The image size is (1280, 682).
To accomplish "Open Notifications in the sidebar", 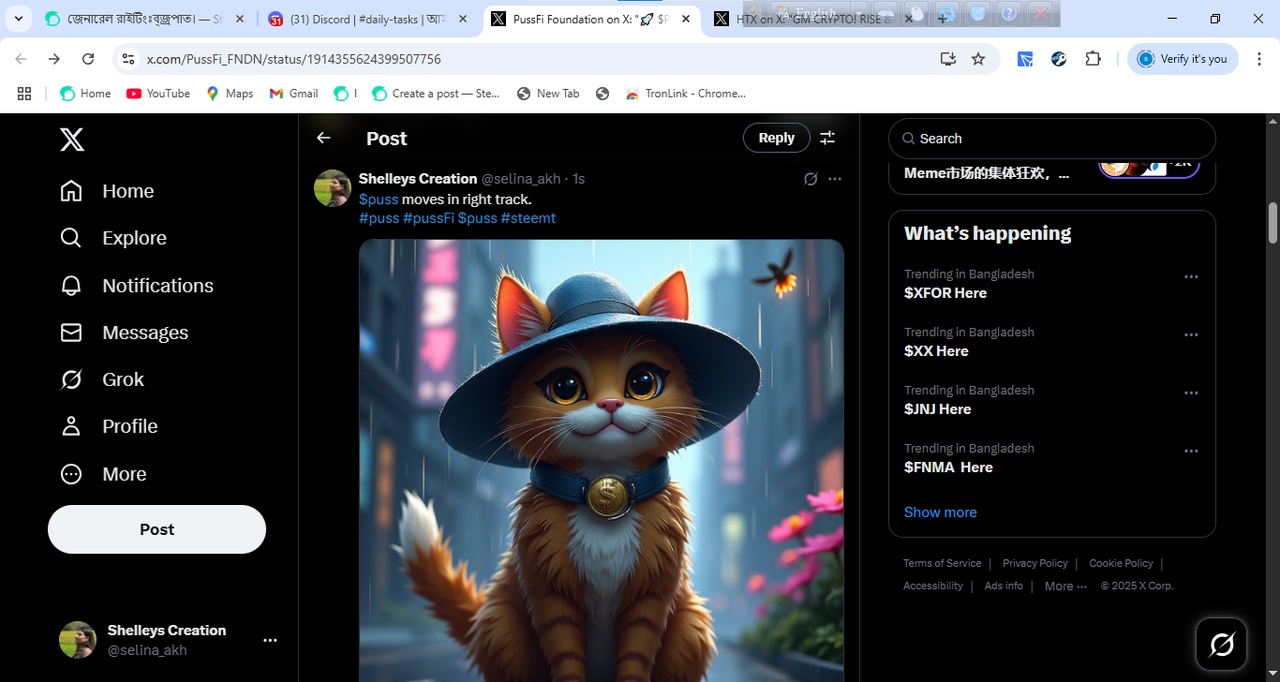I will (x=137, y=285).
